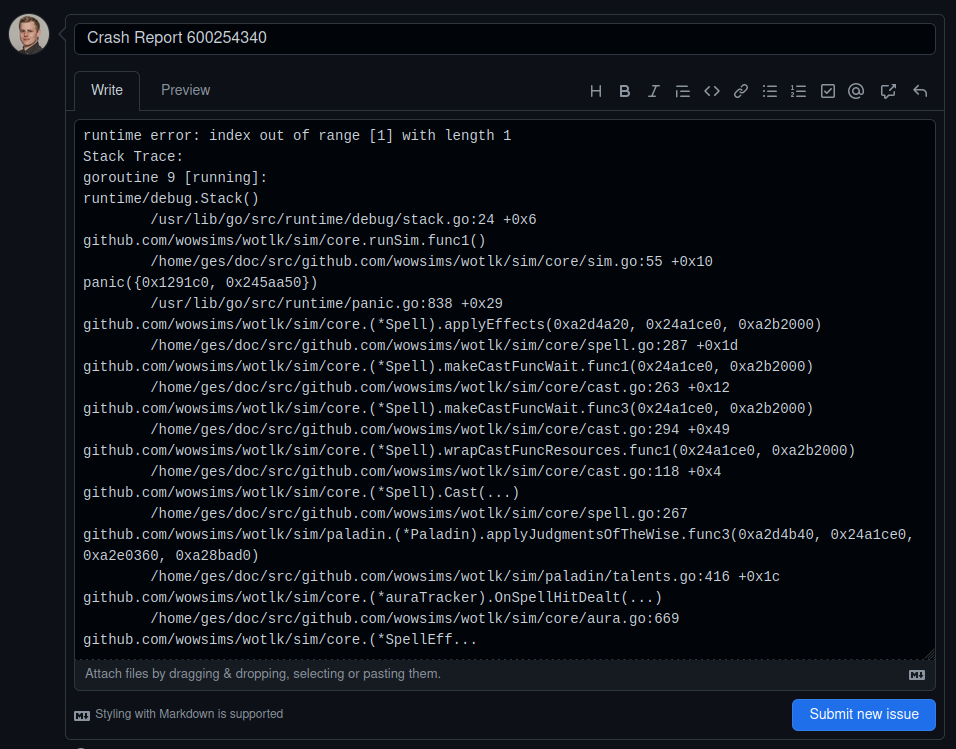The height and width of the screenshot is (749, 956).
Task: Insert a quote block
Action: [682, 90]
